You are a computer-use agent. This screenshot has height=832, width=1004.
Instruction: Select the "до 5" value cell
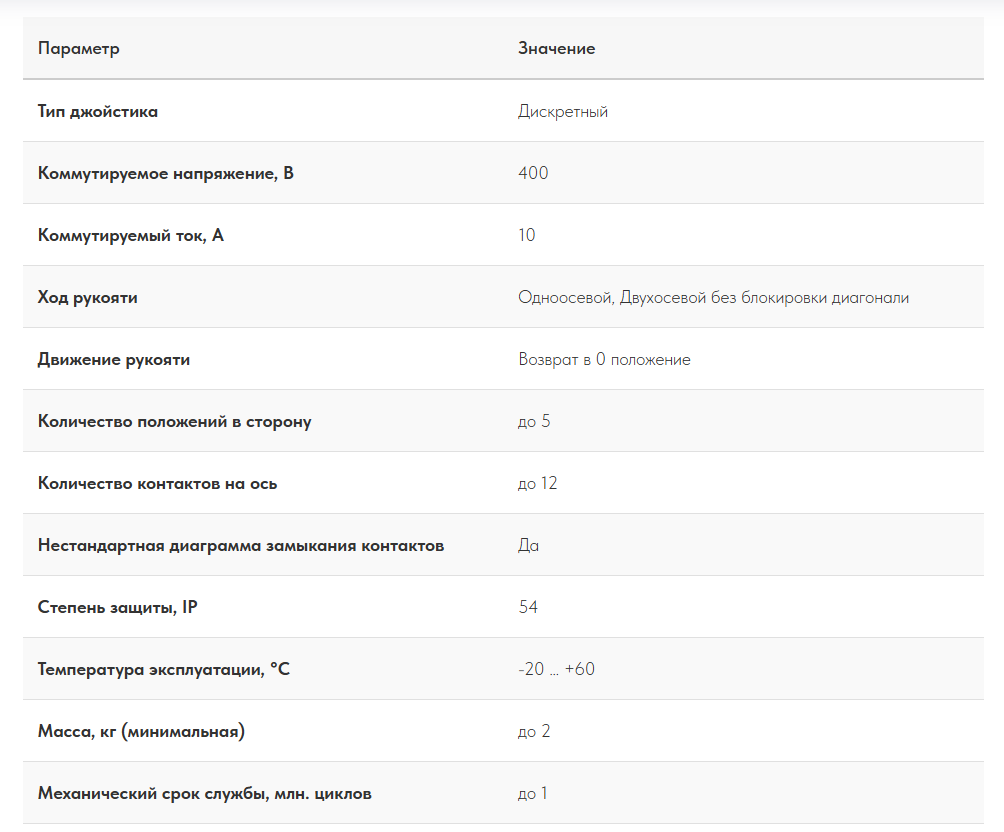534,421
